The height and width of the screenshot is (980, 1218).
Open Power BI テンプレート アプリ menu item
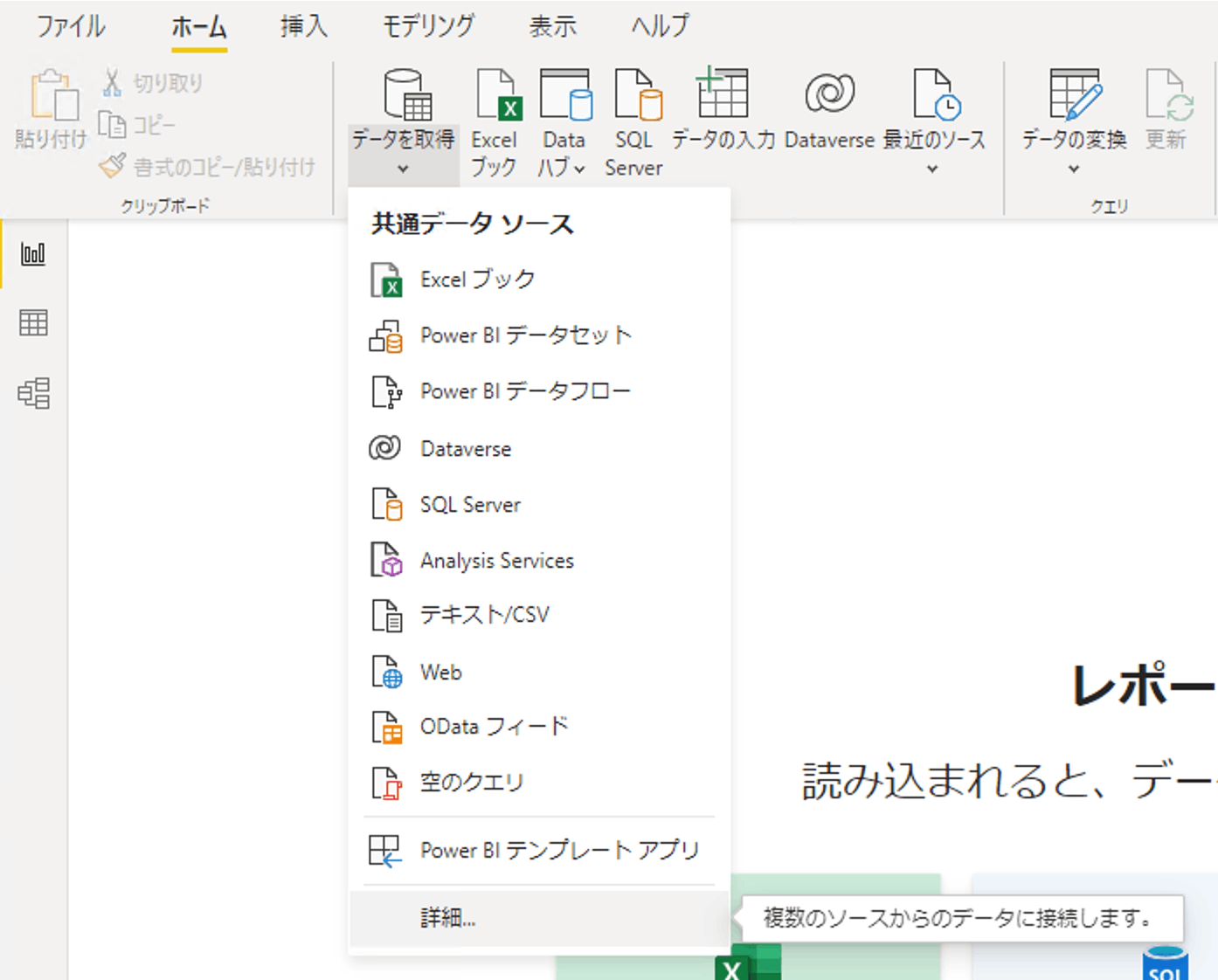click(539, 850)
